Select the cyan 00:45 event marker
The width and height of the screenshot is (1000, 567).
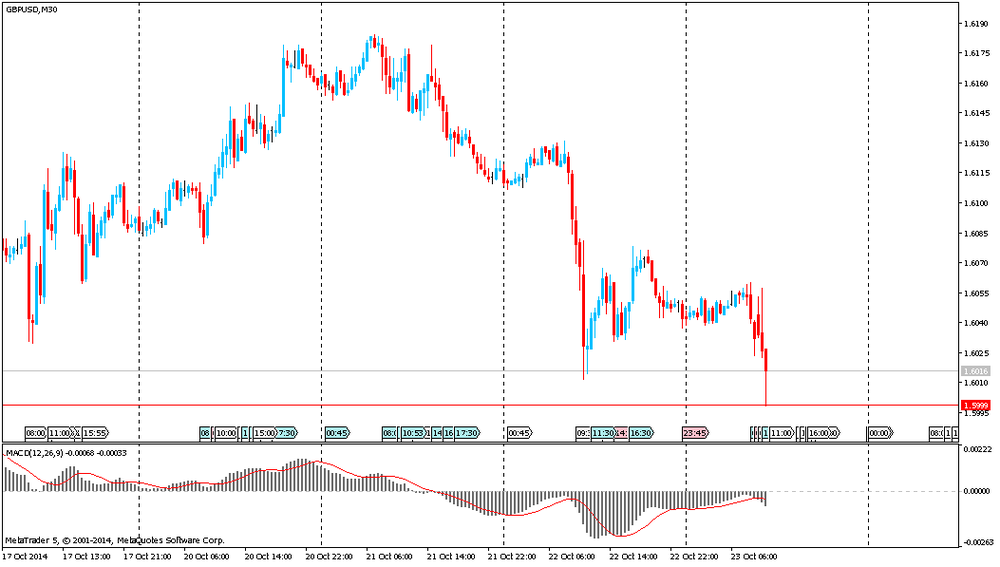[337, 433]
